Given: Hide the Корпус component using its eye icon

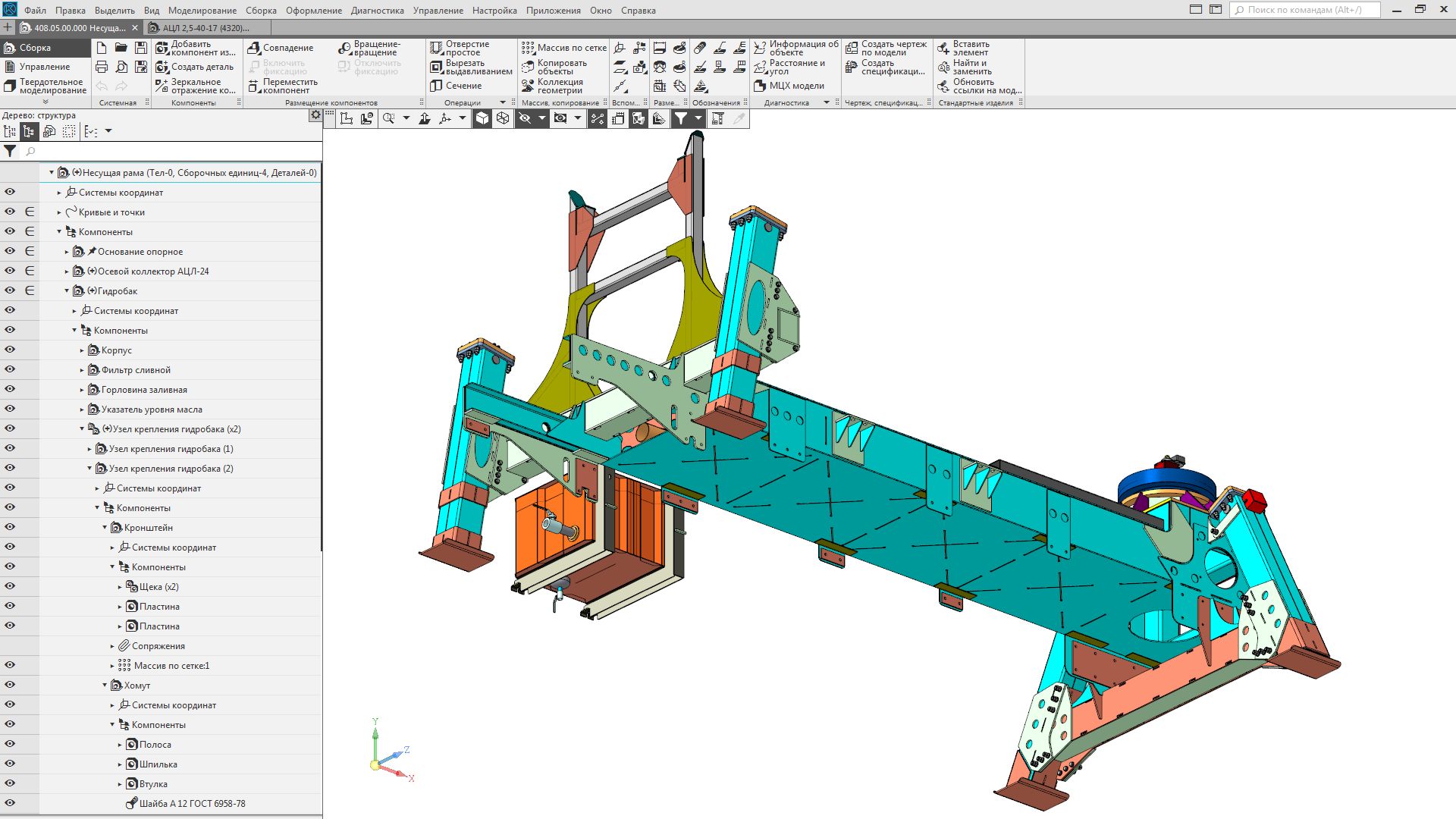Looking at the screenshot, I should click(10, 350).
